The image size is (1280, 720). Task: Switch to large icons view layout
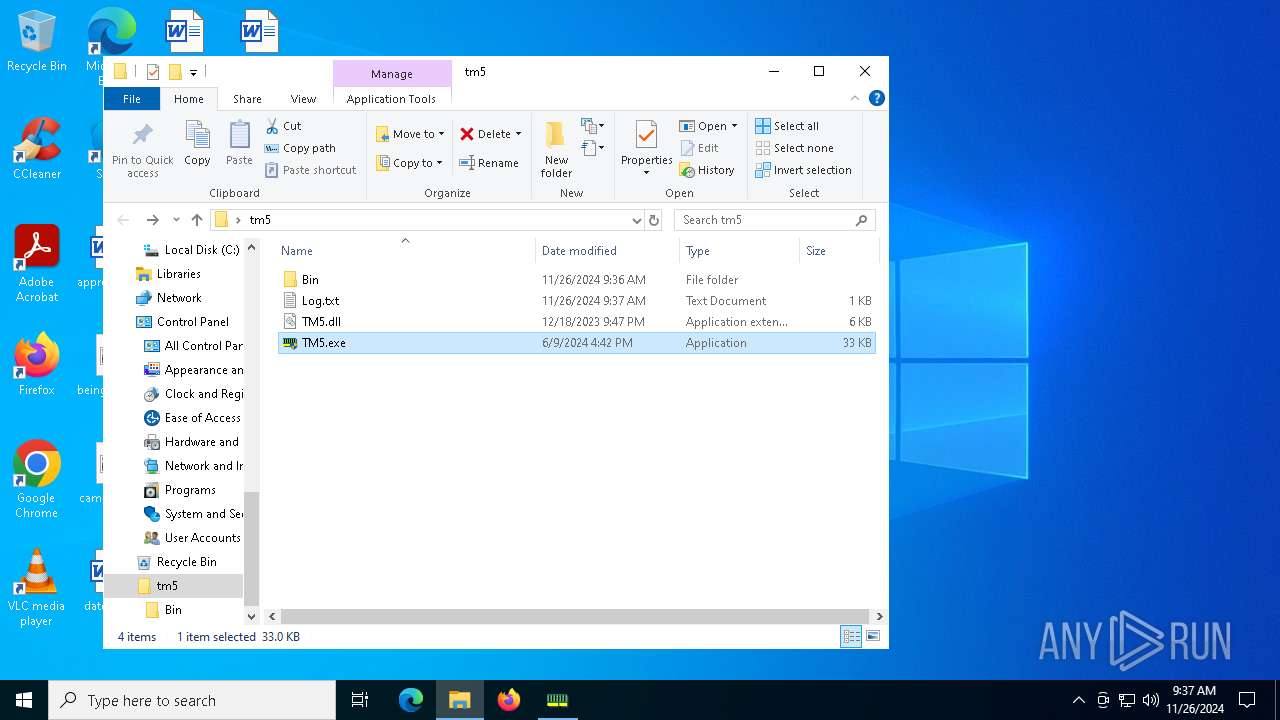coord(873,636)
